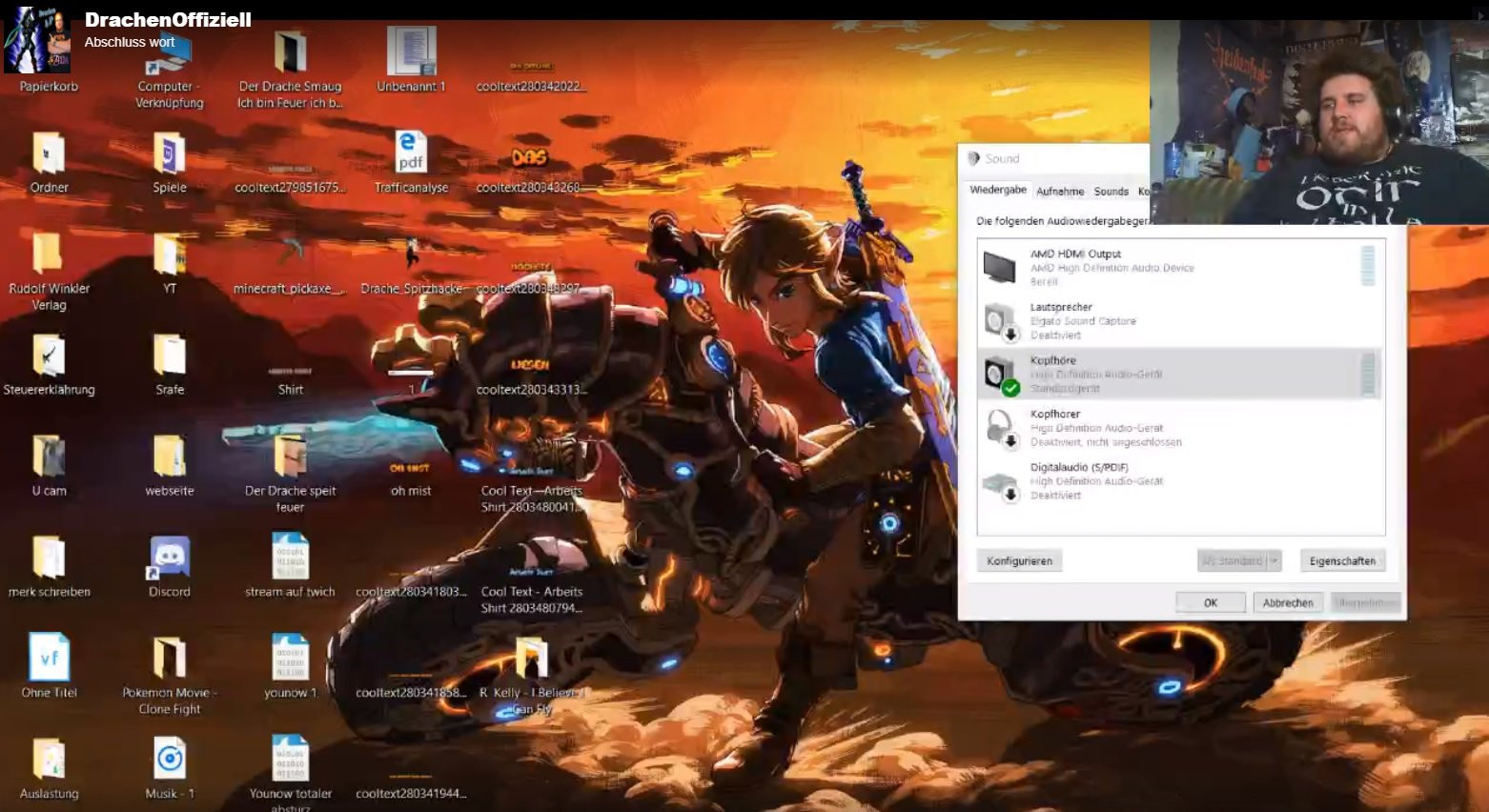Select the younow 1 text file
The image size is (1489, 812).
[290, 667]
